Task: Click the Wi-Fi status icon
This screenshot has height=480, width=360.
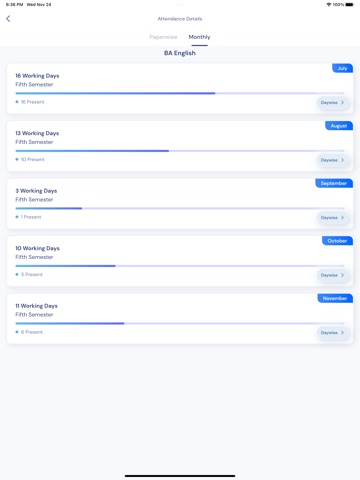Action: coord(329,5)
